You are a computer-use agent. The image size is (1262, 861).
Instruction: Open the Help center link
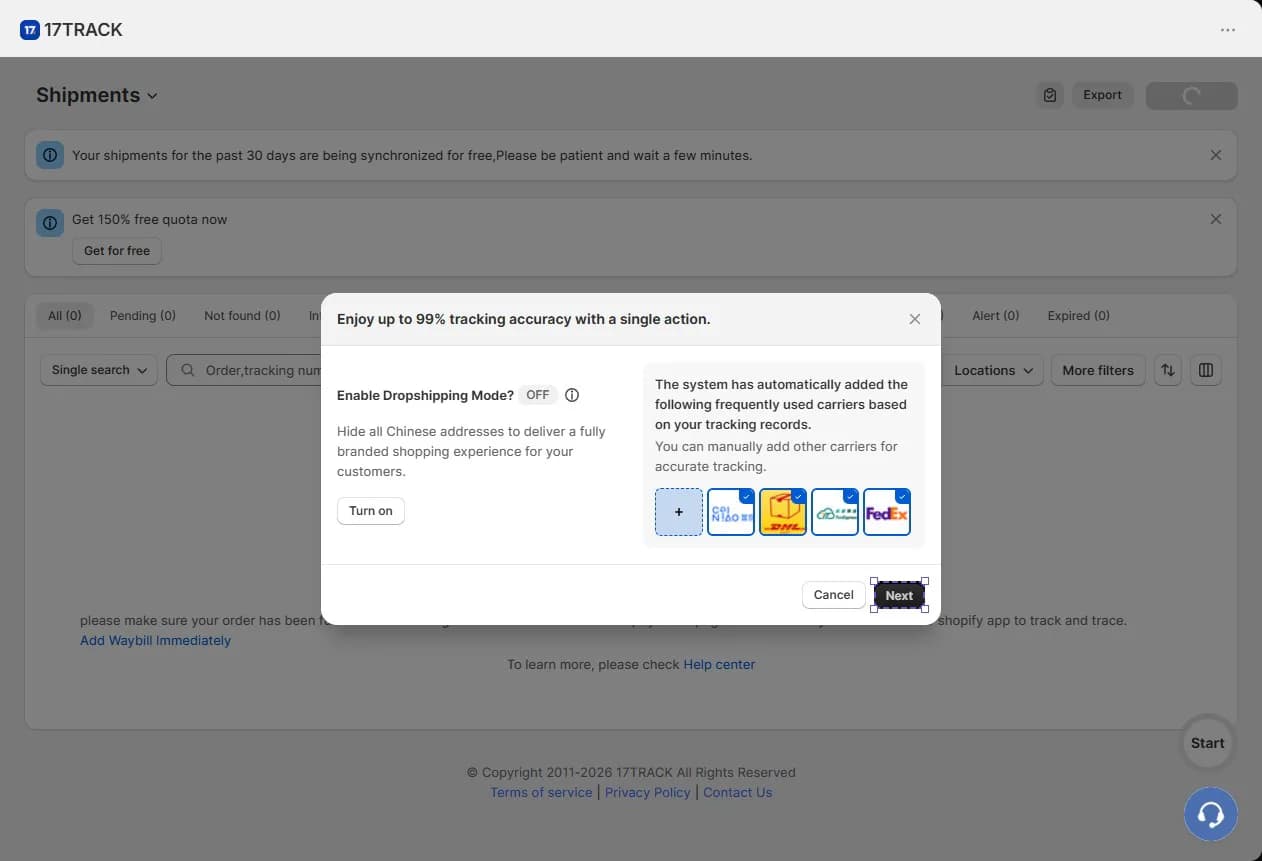(719, 664)
